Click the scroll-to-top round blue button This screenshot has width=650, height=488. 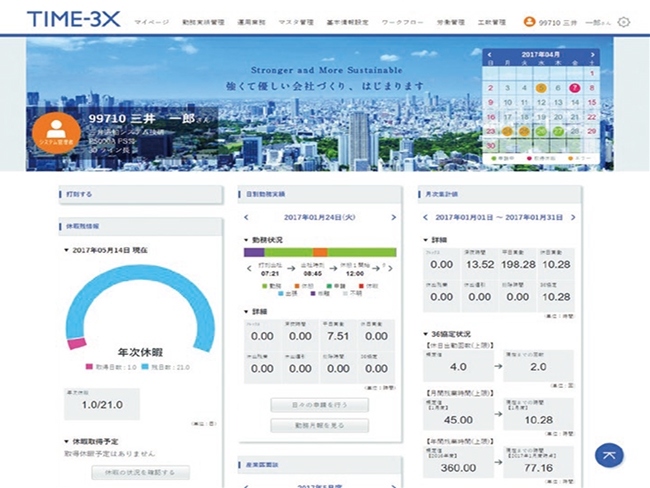point(608,454)
